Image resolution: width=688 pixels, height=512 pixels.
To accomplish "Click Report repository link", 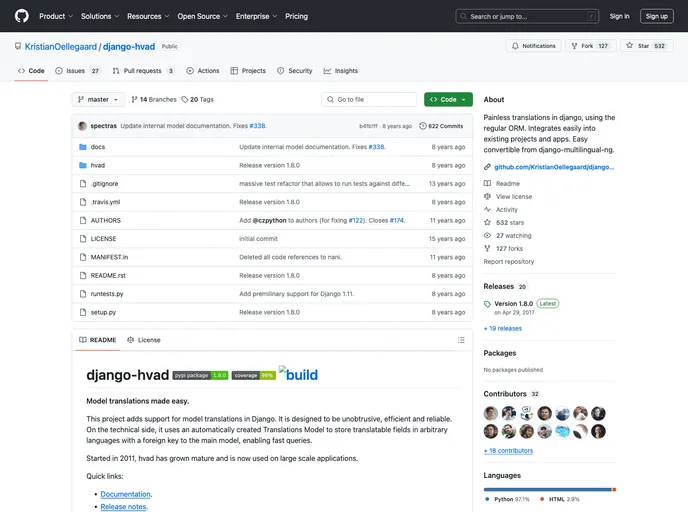I will click(x=509, y=262).
